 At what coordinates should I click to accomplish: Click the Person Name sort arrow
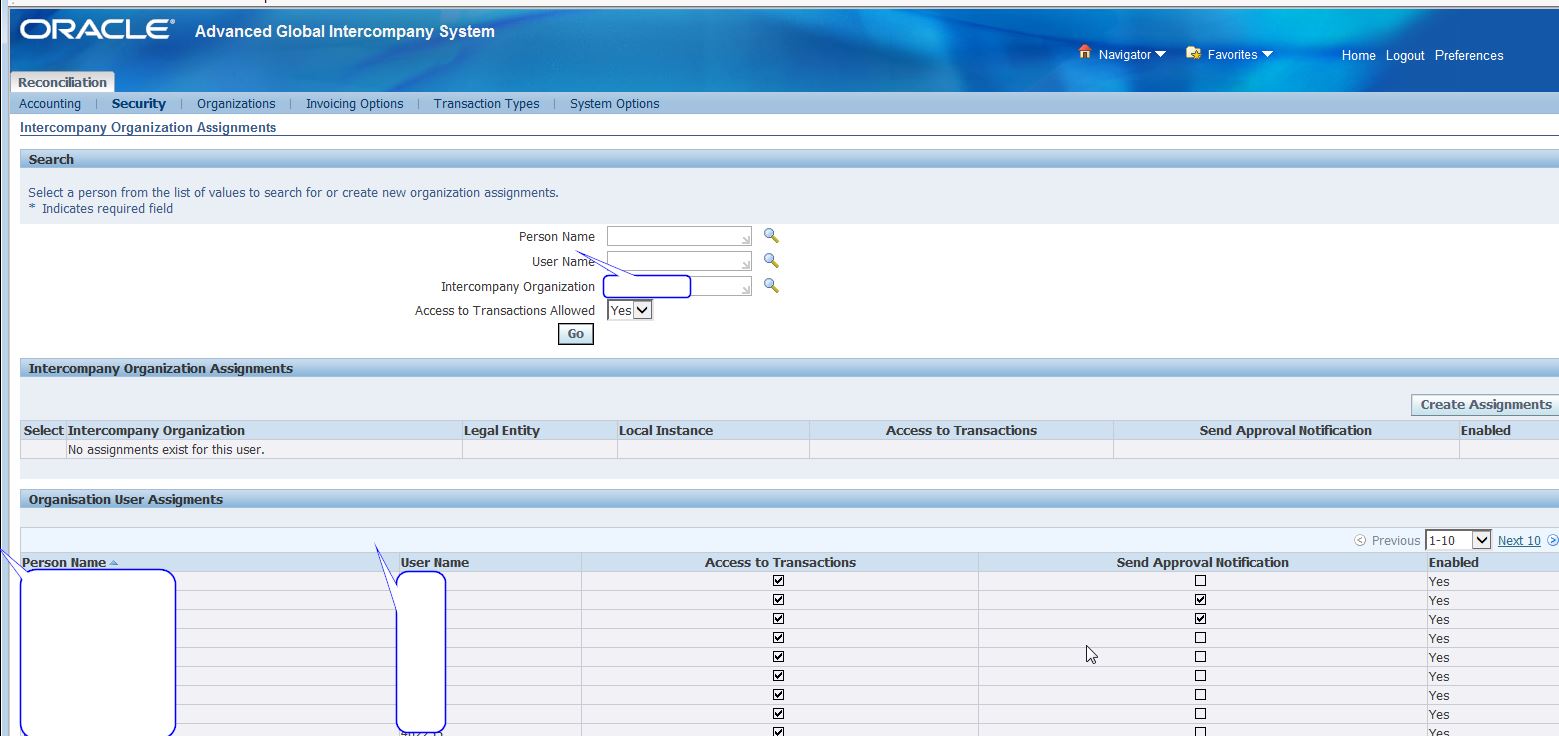[112, 562]
